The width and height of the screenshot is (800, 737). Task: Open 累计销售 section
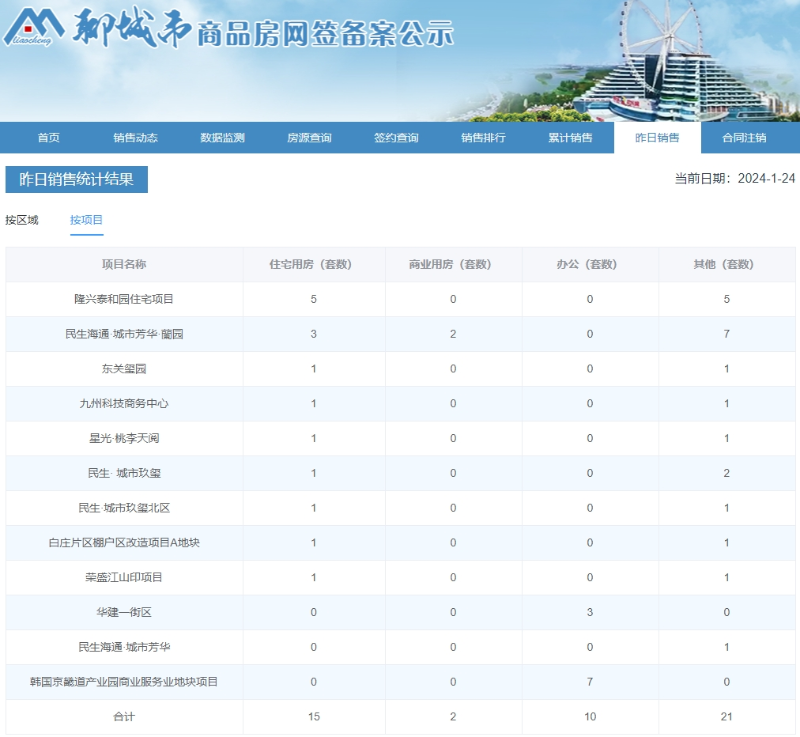click(570, 138)
